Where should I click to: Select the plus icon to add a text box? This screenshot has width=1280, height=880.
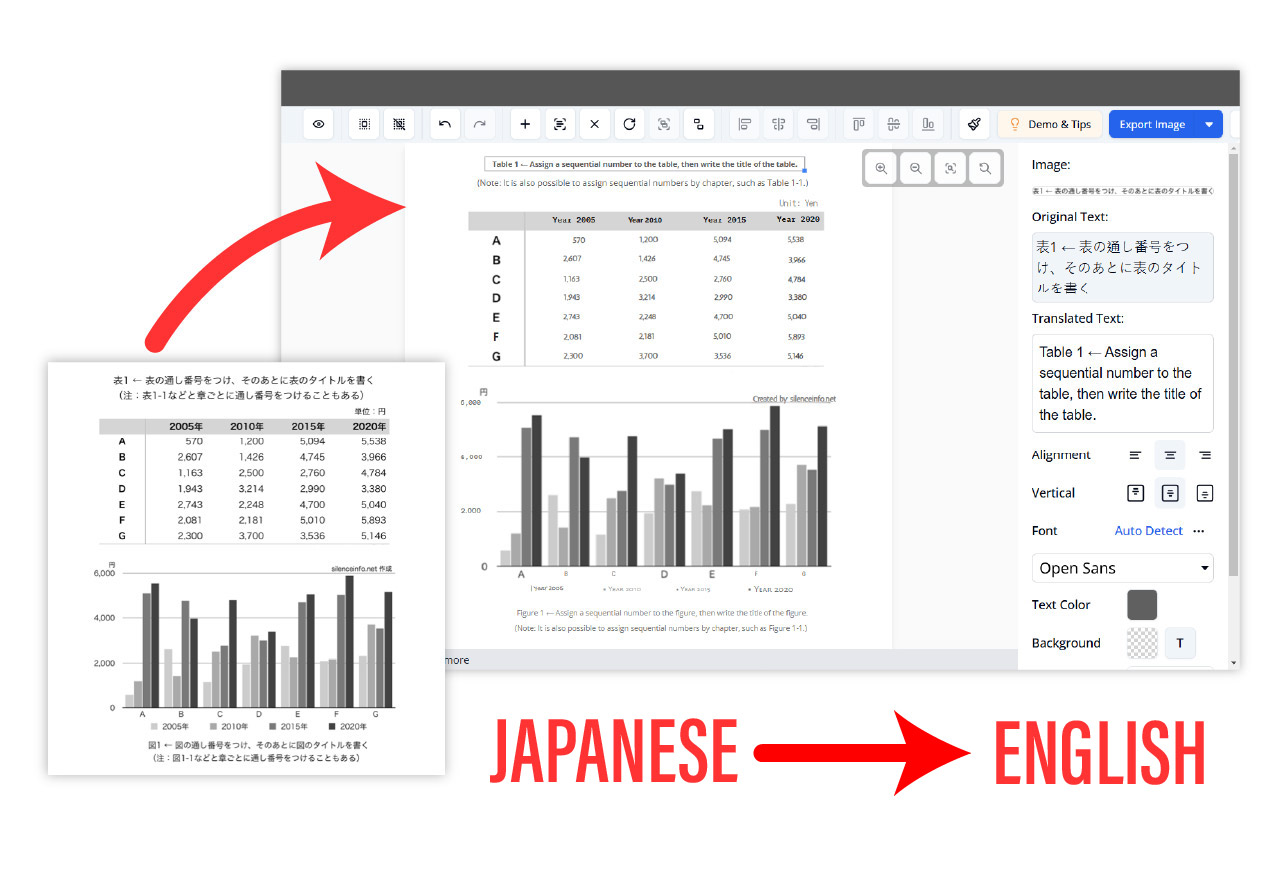click(x=525, y=123)
